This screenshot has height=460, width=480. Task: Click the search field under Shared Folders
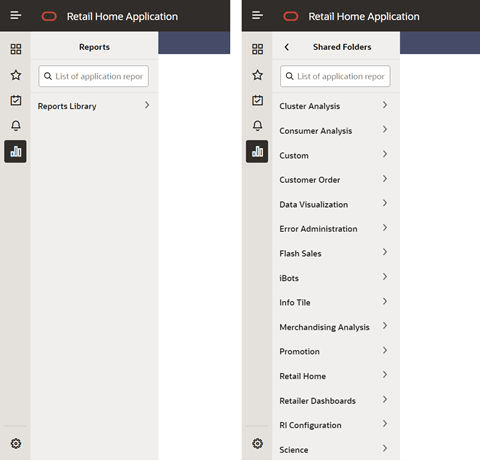[x=335, y=76]
